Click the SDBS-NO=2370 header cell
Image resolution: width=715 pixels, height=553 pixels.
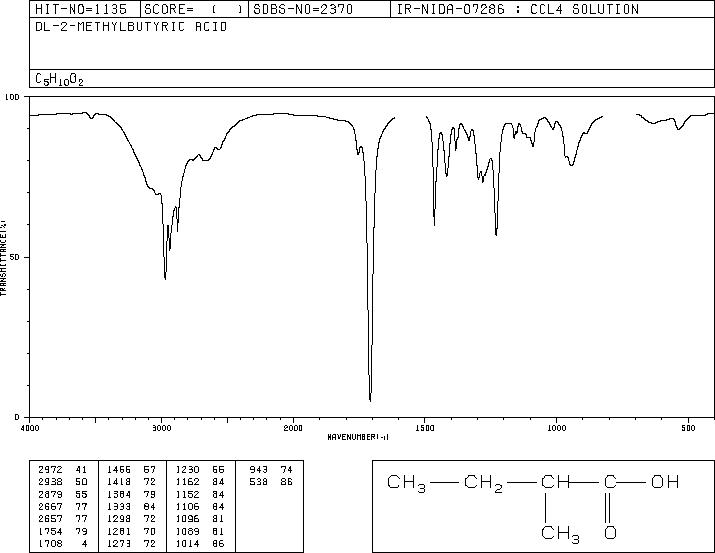(319, 9)
